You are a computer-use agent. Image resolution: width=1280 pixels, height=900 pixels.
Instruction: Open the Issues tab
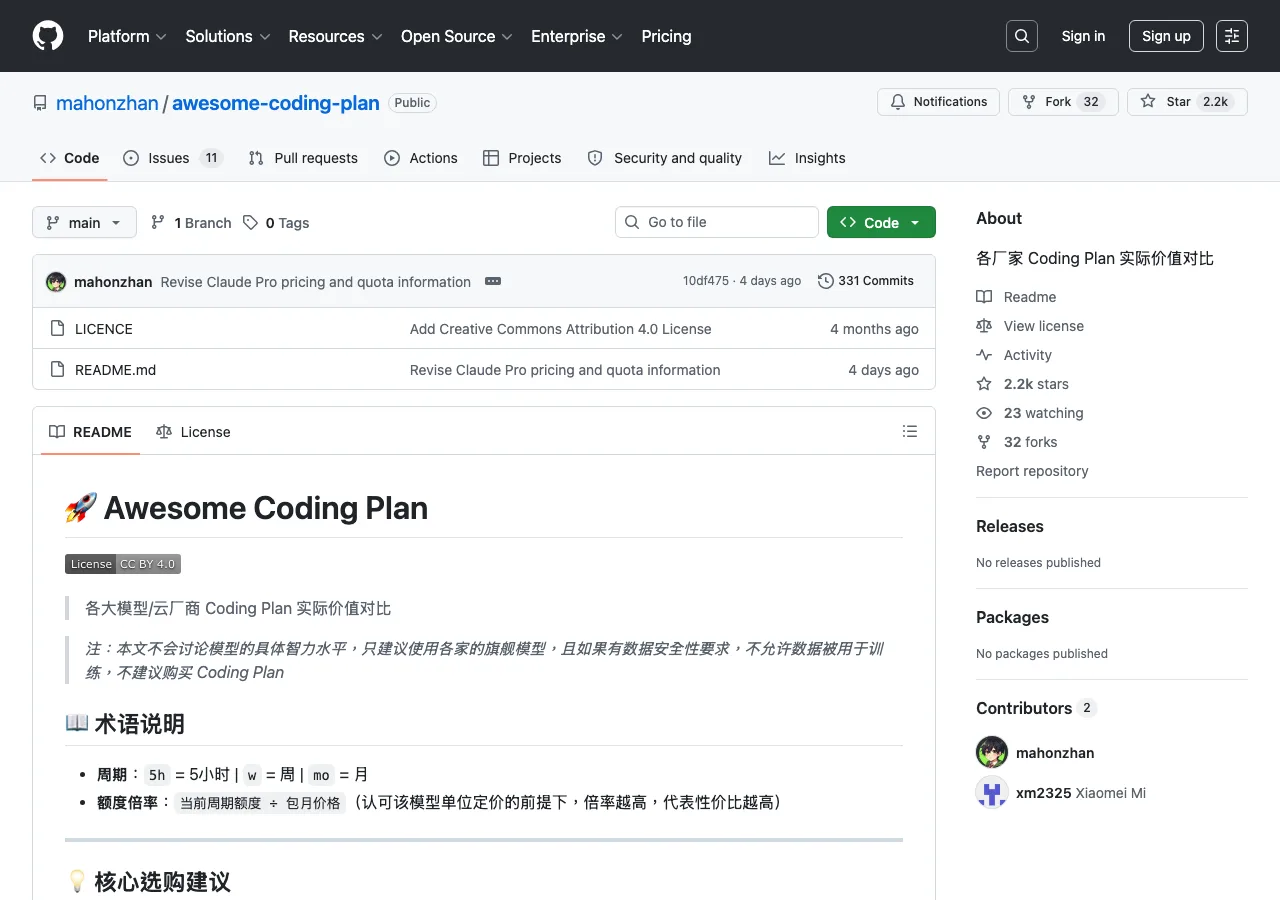point(172,158)
